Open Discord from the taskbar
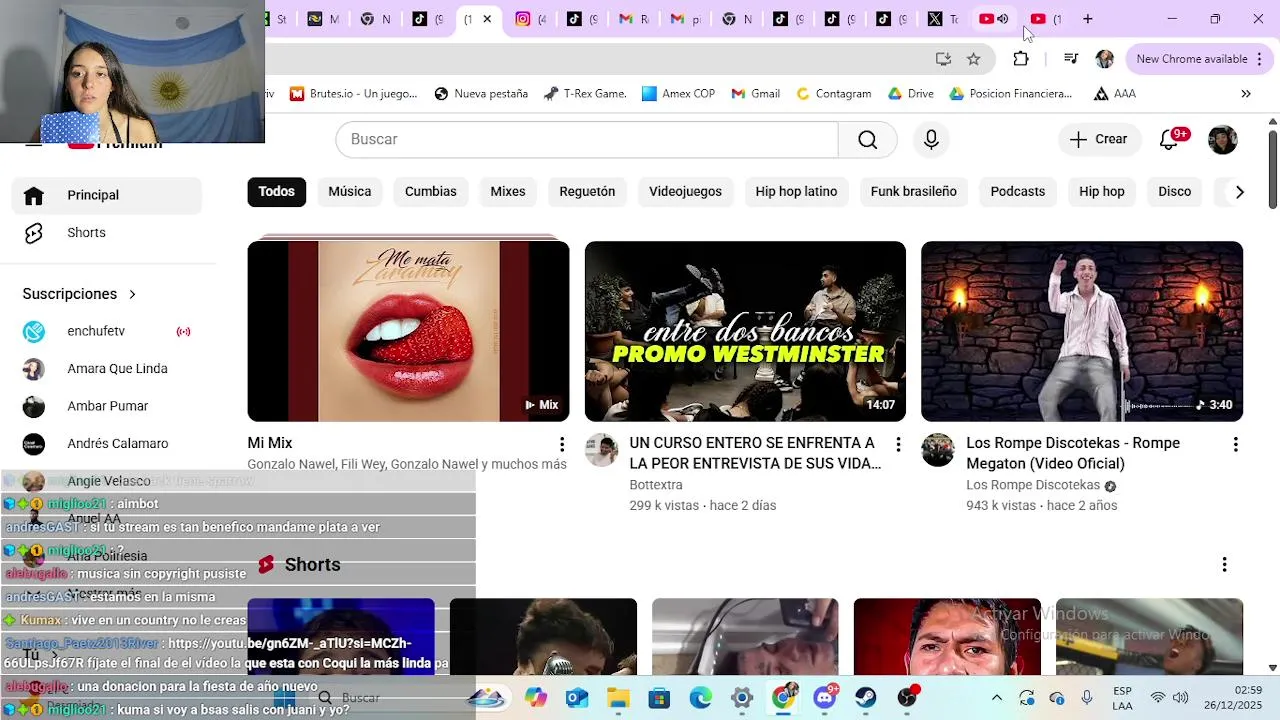This screenshot has height=720, width=1280. (825, 698)
